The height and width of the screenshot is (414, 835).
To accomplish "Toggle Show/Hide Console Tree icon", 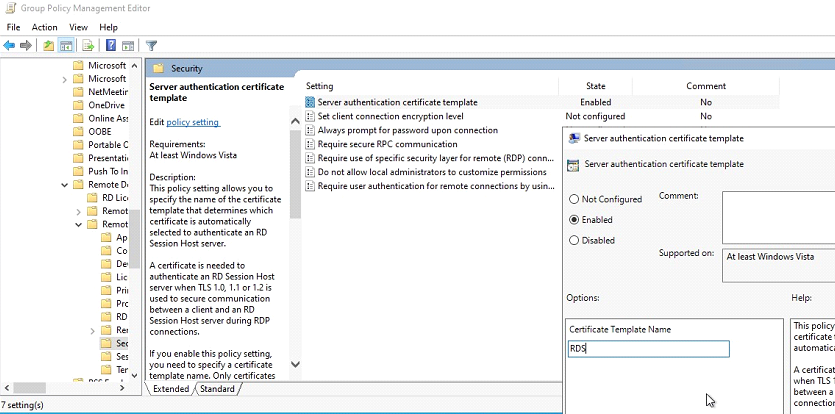I will [x=66, y=45].
